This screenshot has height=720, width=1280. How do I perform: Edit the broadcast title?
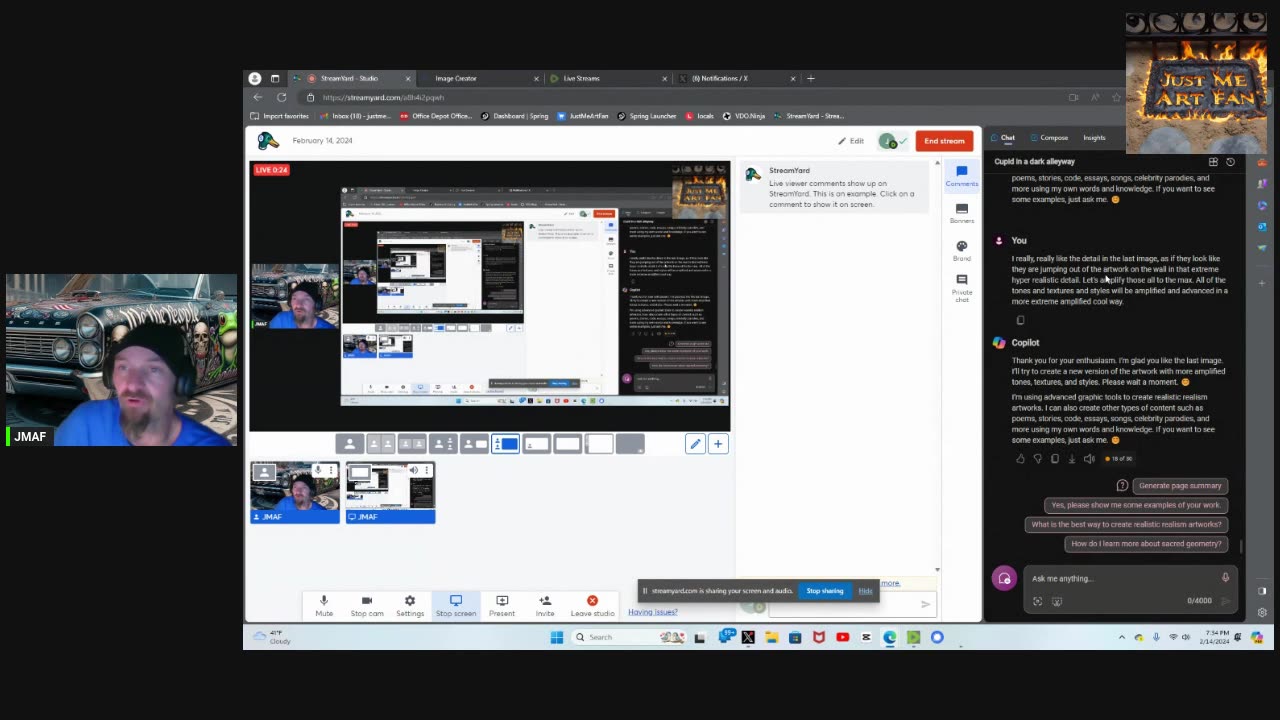click(x=851, y=141)
